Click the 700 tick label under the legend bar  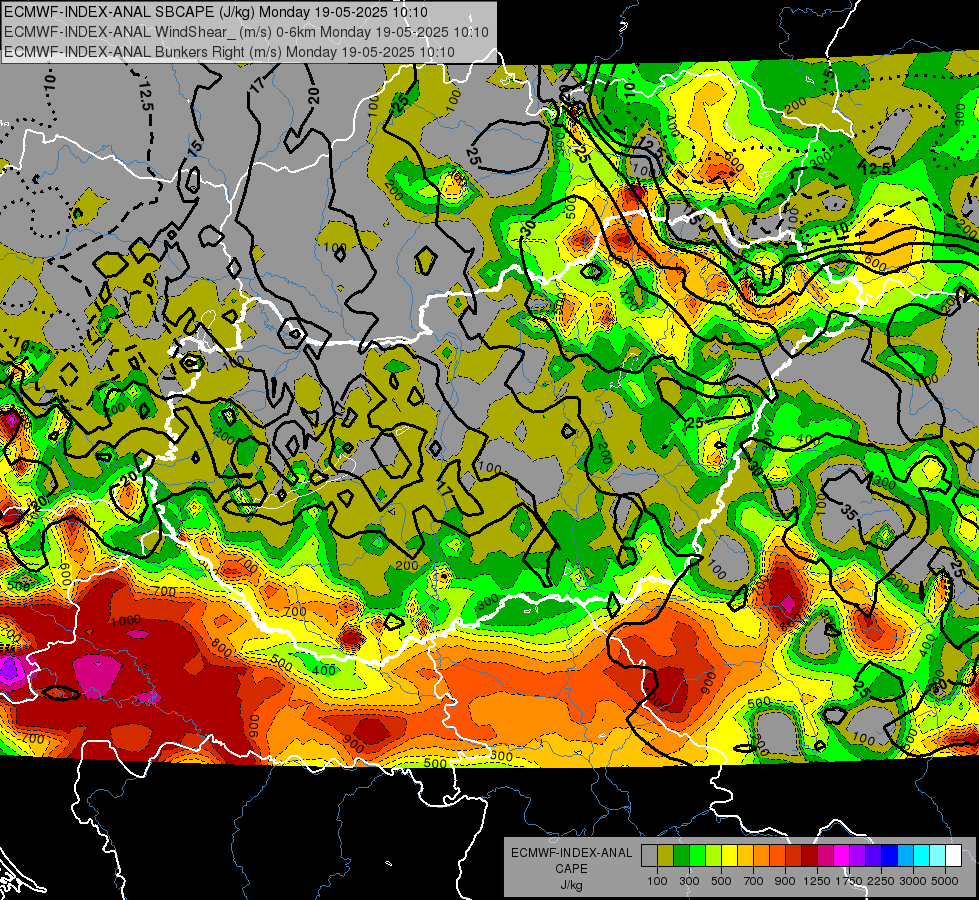click(x=754, y=881)
